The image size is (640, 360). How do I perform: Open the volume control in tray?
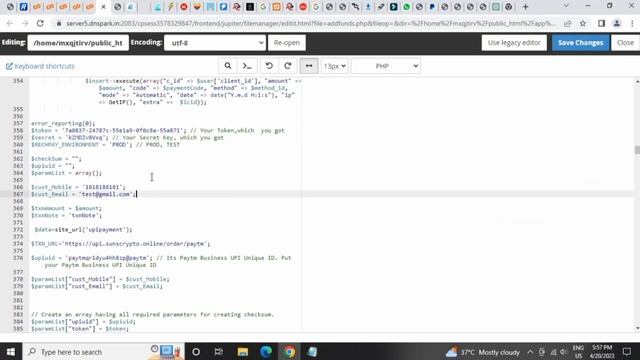click(x=564, y=352)
